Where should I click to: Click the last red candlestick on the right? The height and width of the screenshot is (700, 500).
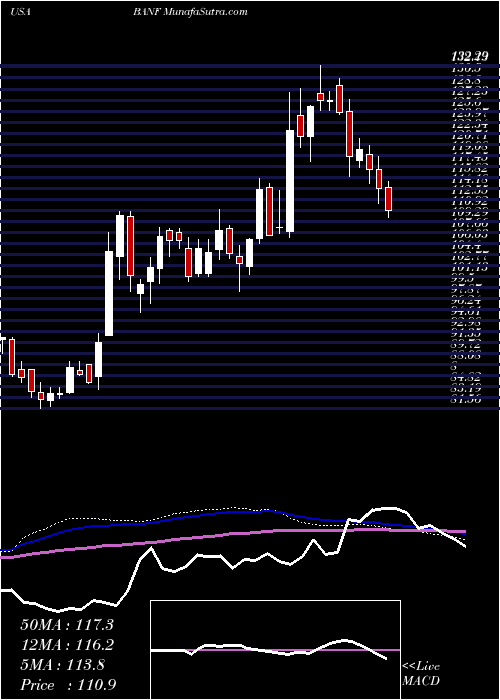coord(388,199)
